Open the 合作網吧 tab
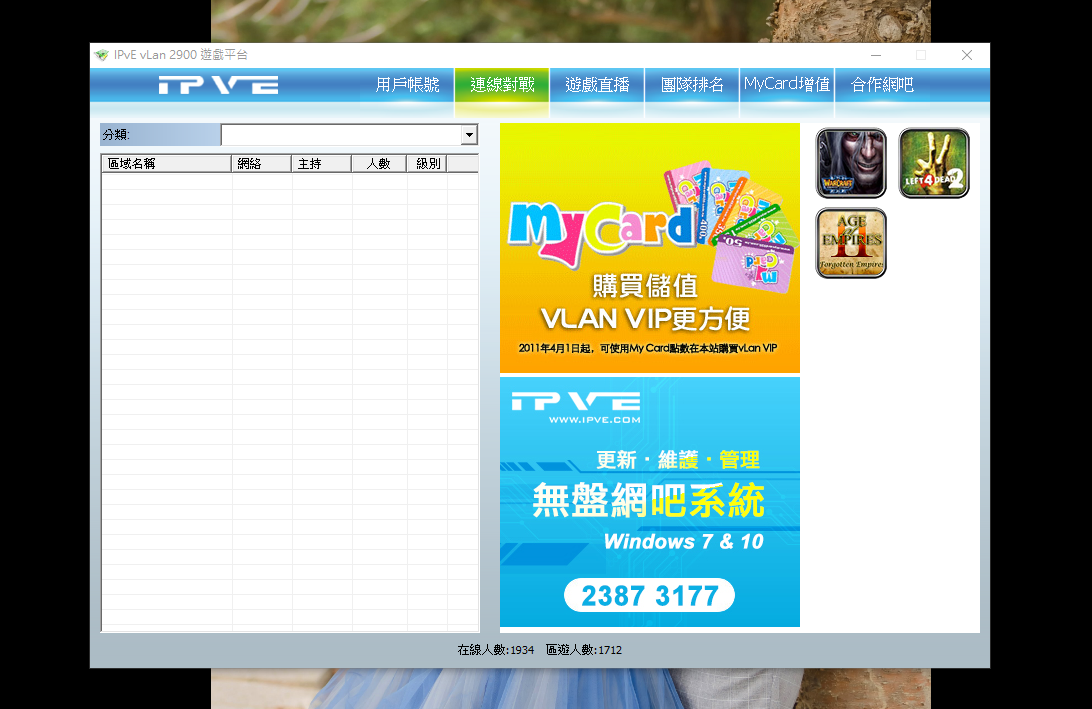The width and height of the screenshot is (1092, 709). click(882, 85)
